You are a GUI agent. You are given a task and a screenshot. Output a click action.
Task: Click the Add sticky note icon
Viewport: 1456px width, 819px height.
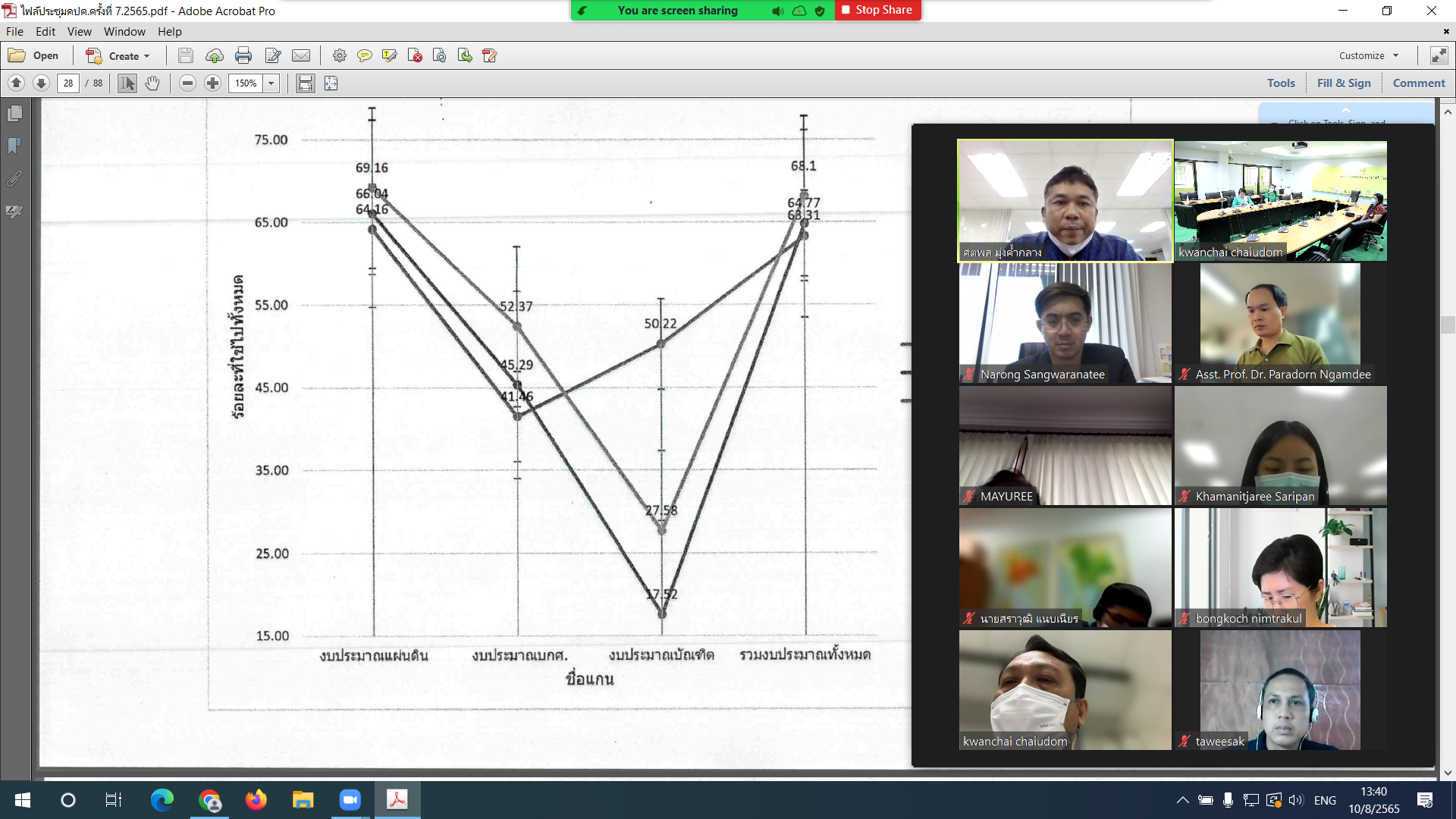[x=365, y=55]
